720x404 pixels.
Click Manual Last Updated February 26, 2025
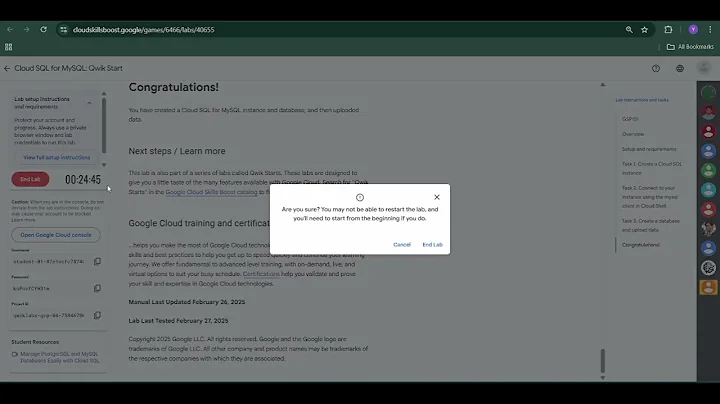point(187,302)
